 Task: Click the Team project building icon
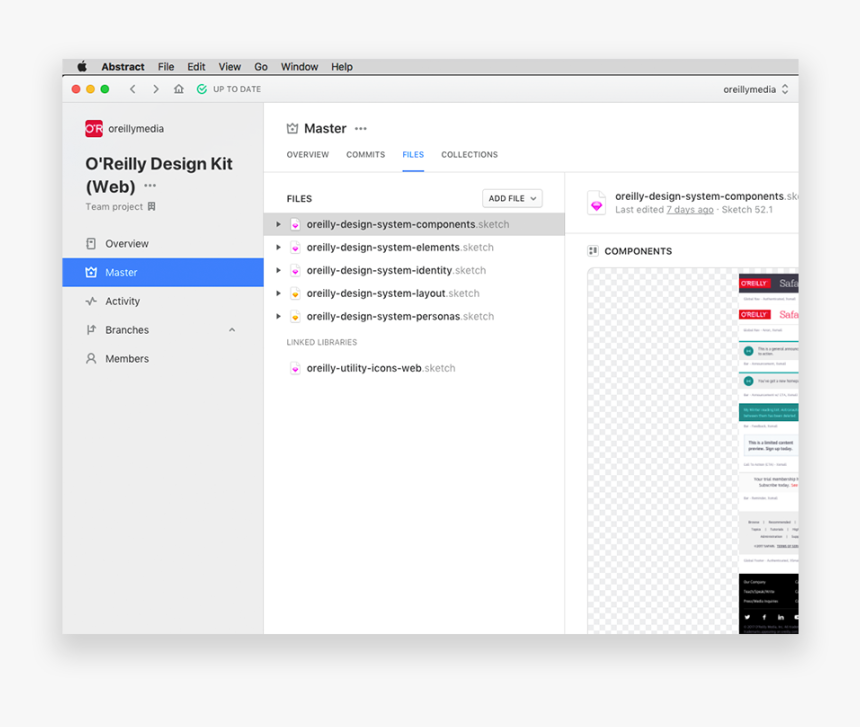point(151,206)
